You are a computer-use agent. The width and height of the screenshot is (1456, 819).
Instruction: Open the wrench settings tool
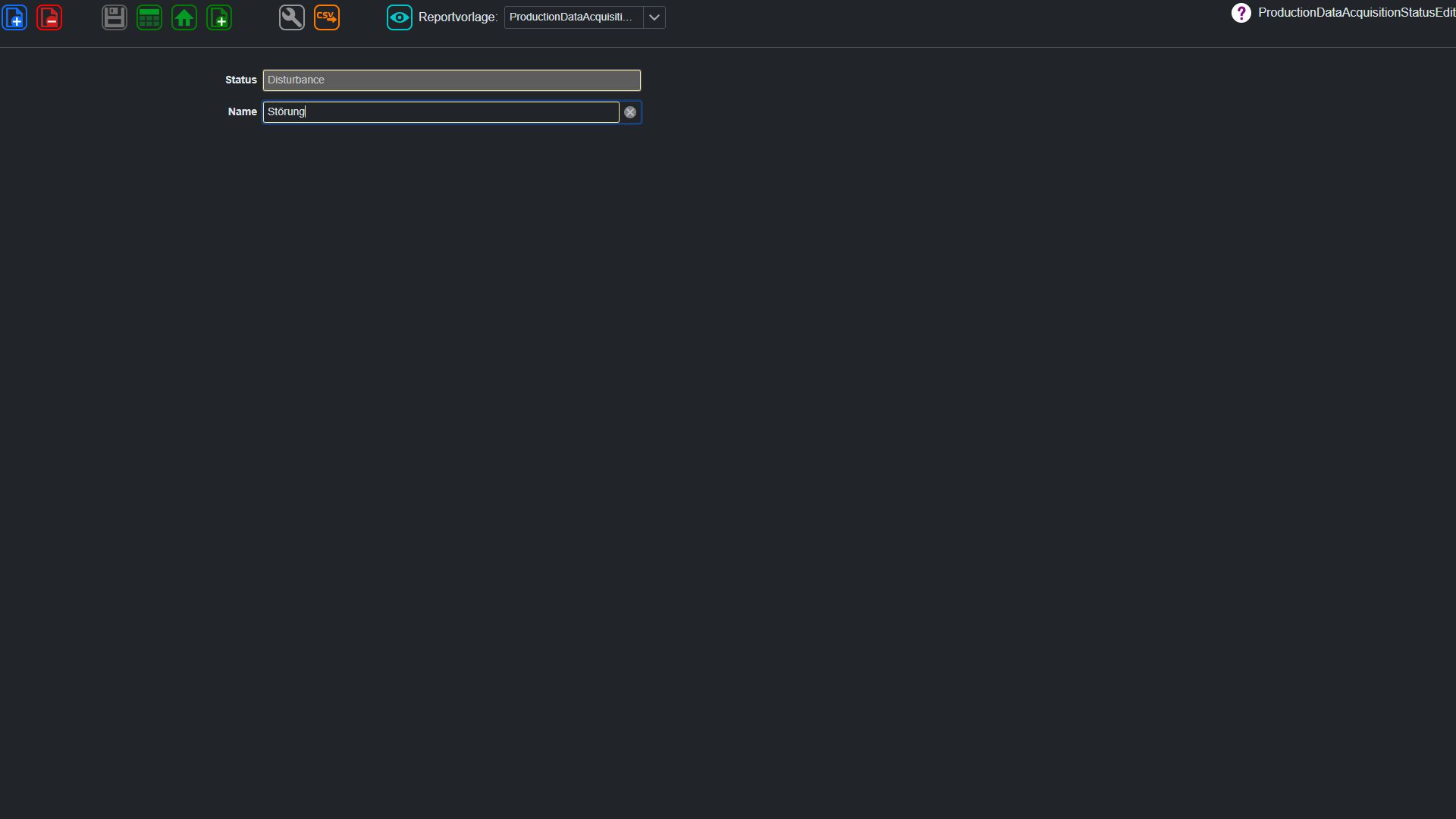point(292,17)
